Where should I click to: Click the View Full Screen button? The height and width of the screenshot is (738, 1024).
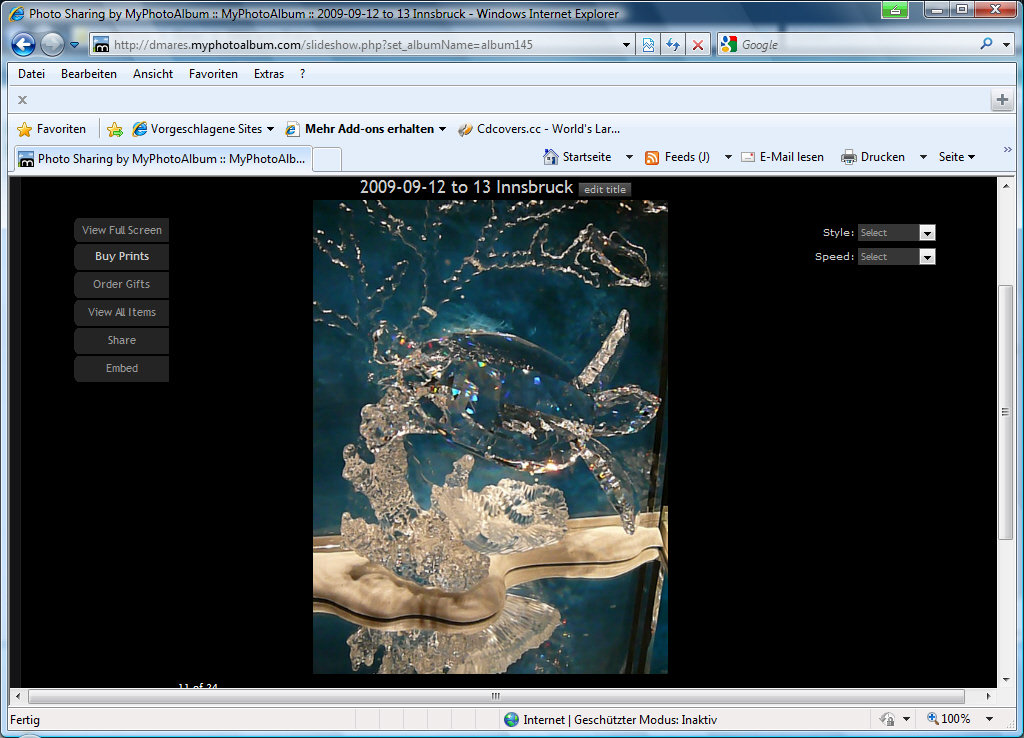(122, 230)
